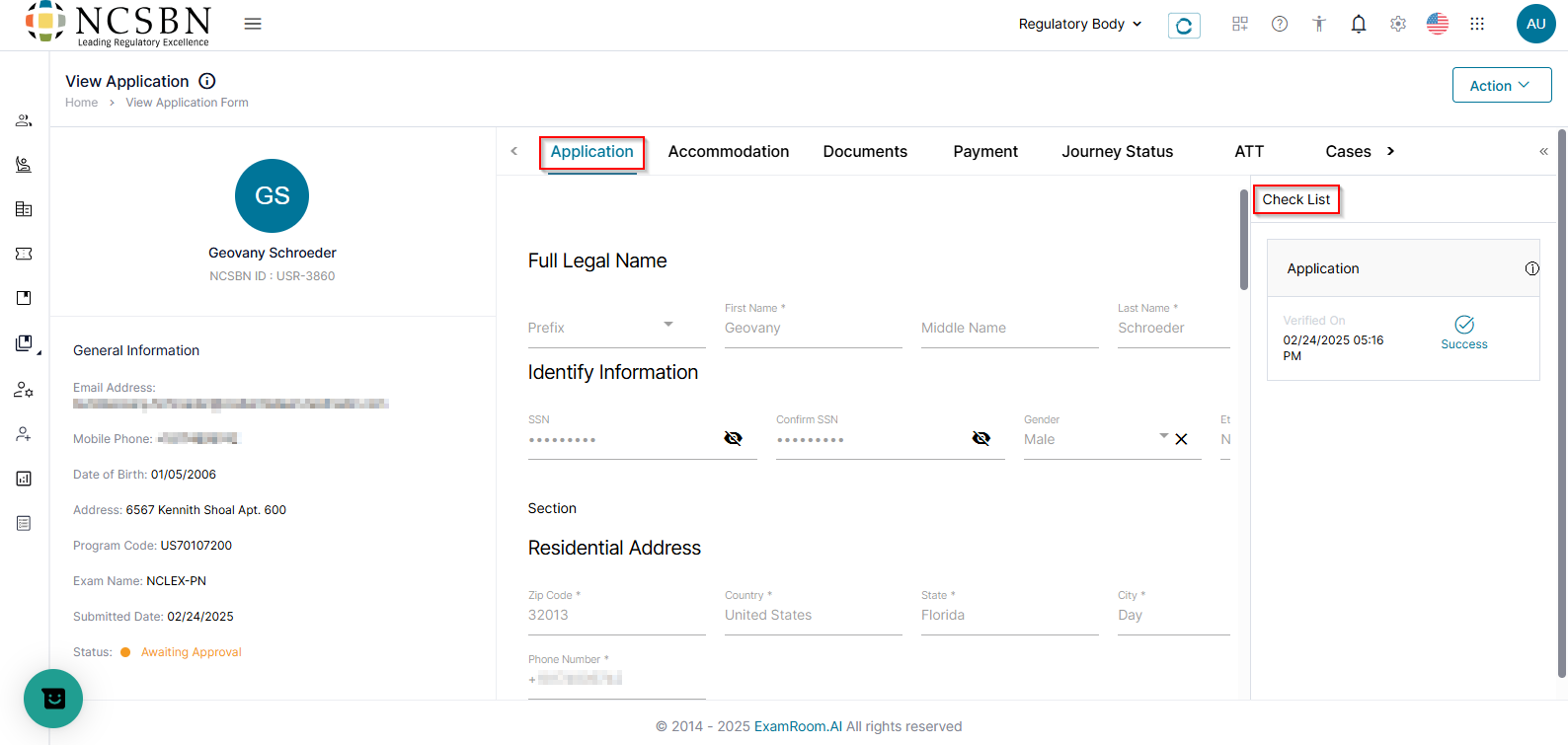
Task: Click the chatbot assistant icon
Action: click(x=53, y=699)
